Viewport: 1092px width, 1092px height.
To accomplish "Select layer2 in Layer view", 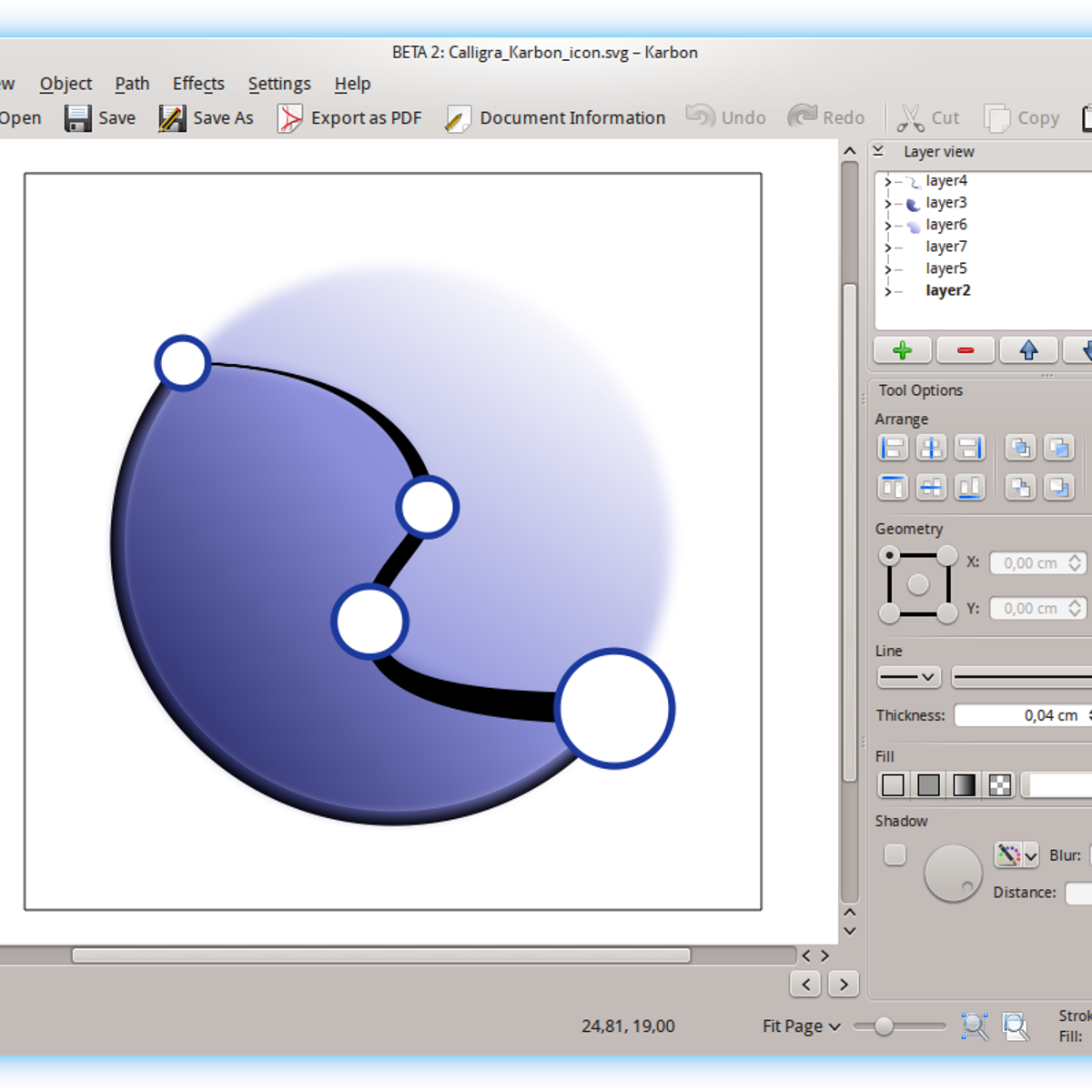I will click(948, 291).
